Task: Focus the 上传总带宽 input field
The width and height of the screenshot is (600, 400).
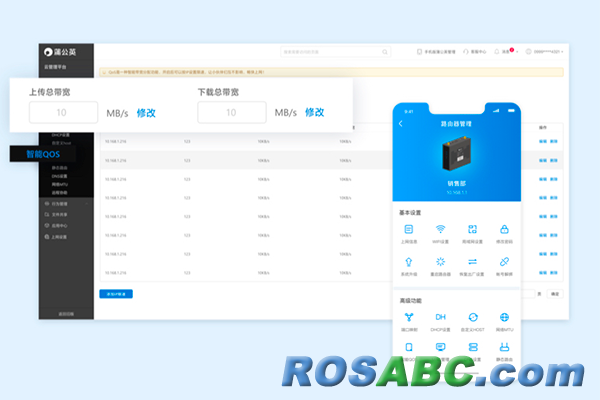Action: (64, 113)
